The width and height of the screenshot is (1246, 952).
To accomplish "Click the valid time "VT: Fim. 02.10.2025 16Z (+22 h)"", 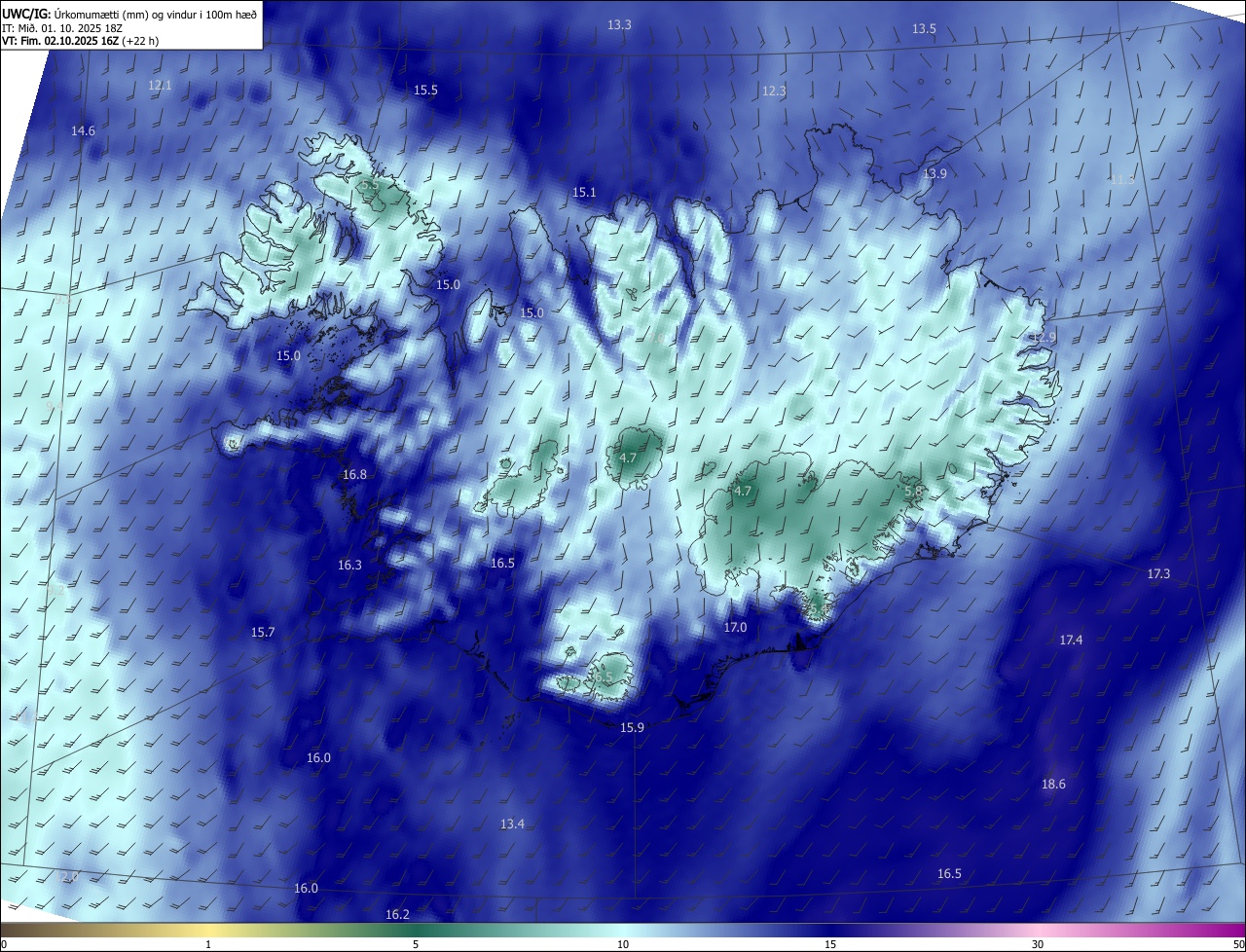I will [81, 41].
